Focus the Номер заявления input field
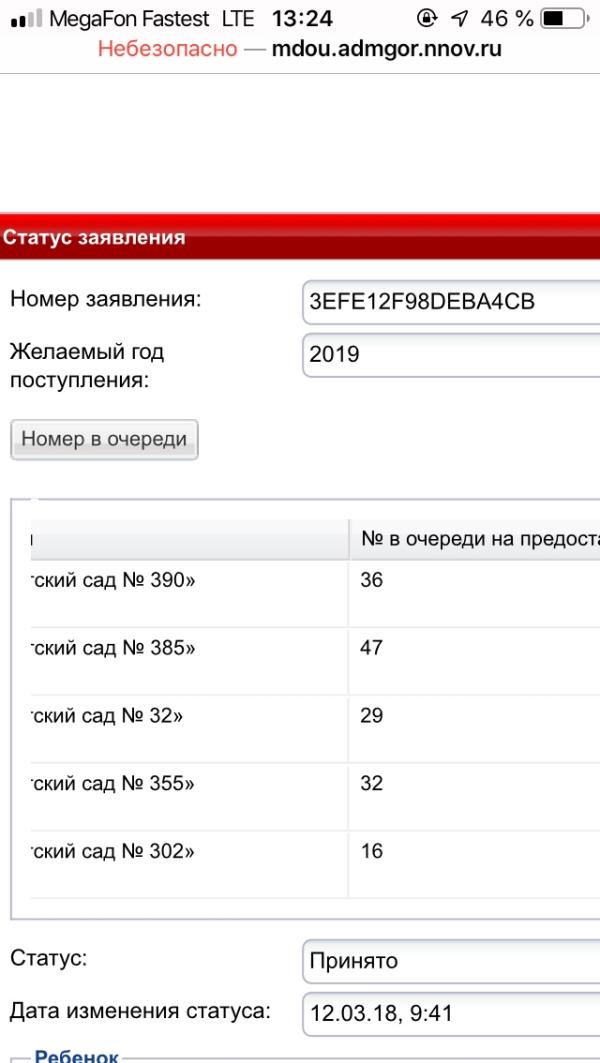This screenshot has height=1063, width=600. click(x=450, y=303)
